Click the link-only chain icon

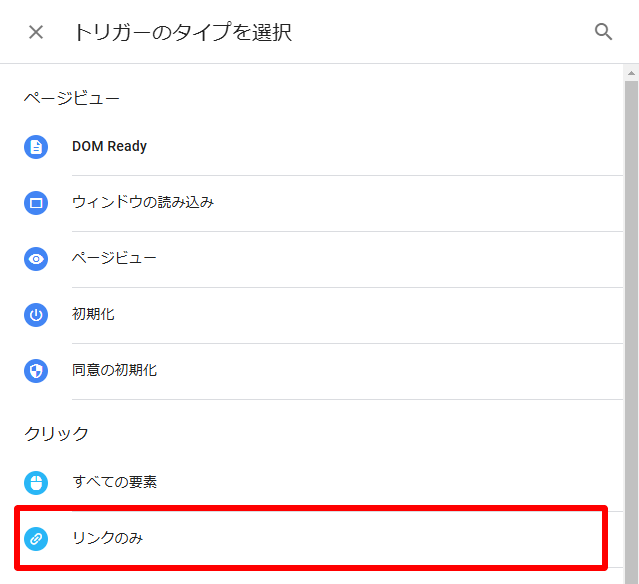pos(36,539)
